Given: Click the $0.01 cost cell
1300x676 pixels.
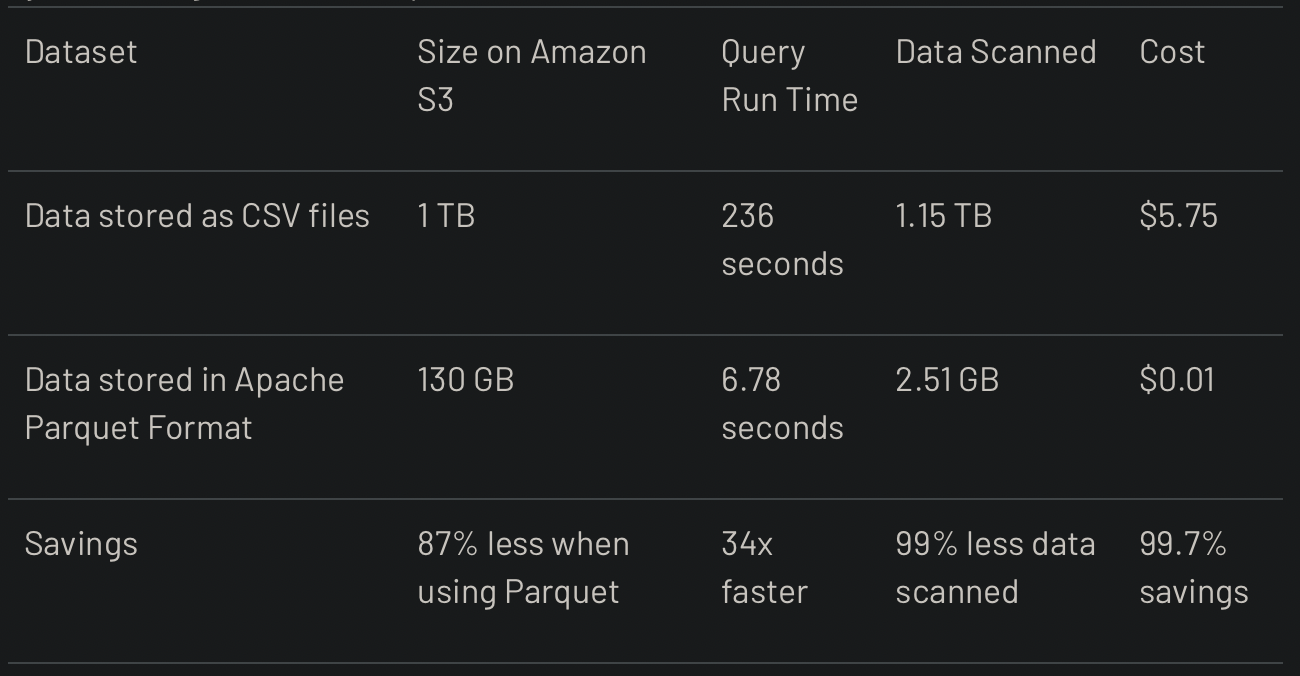Looking at the screenshot, I should [1176, 380].
